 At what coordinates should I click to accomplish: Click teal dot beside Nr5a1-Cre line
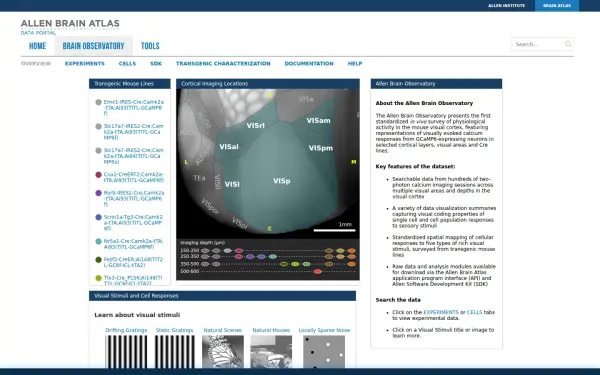[98, 241]
